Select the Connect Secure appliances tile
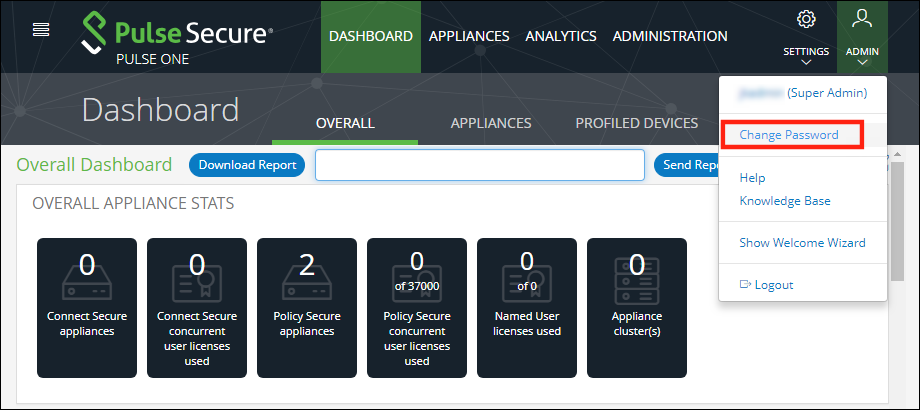Viewport: 920px width, 410px height. [87, 308]
